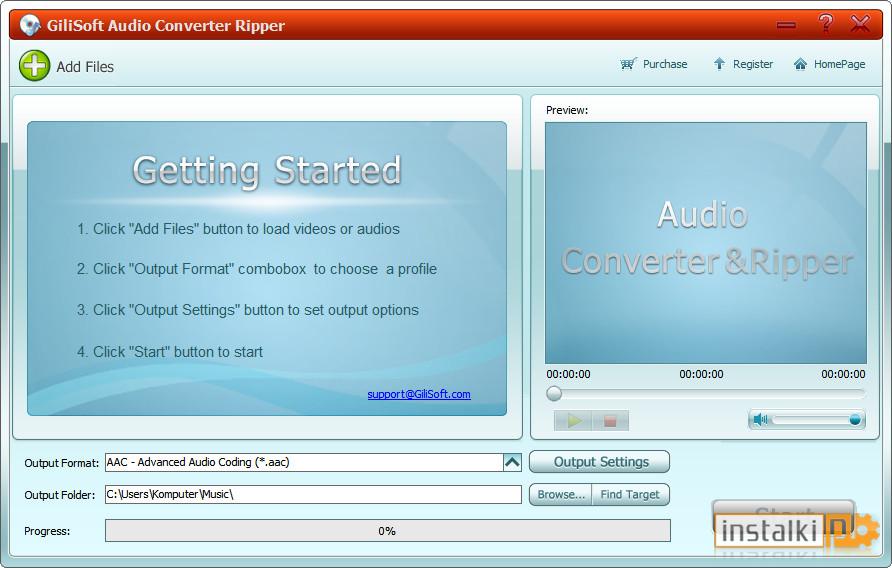Click Find Target button
Image resolution: width=892 pixels, height=568 pixels.
coord(630,495)
